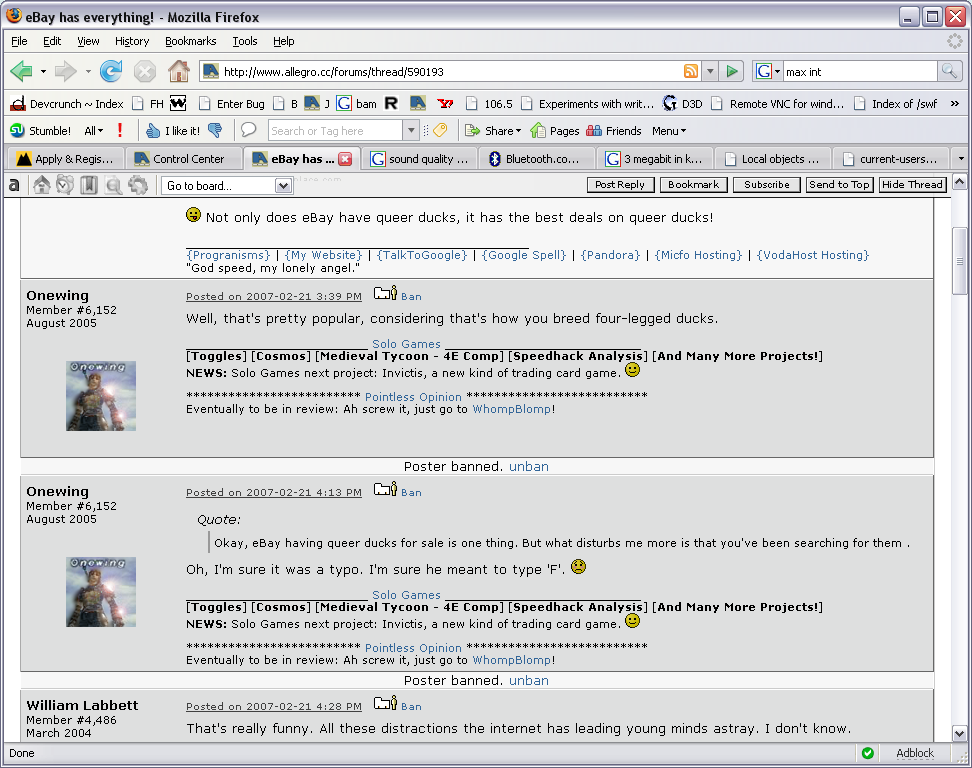Click the browser Back arrow
This screenshot has height=768, width=972.
[x=22, y=71]
